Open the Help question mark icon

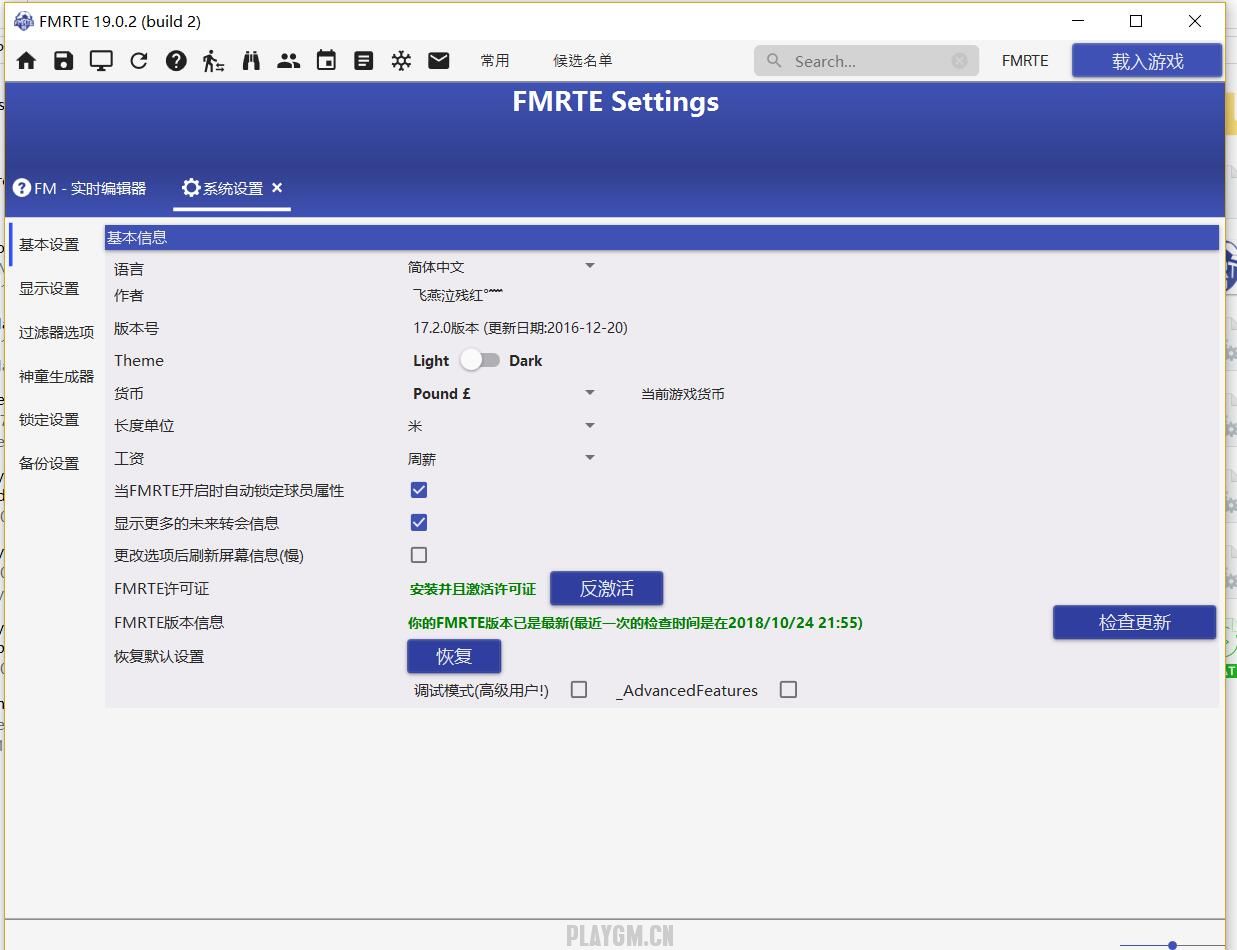click(x=176, y=61)
